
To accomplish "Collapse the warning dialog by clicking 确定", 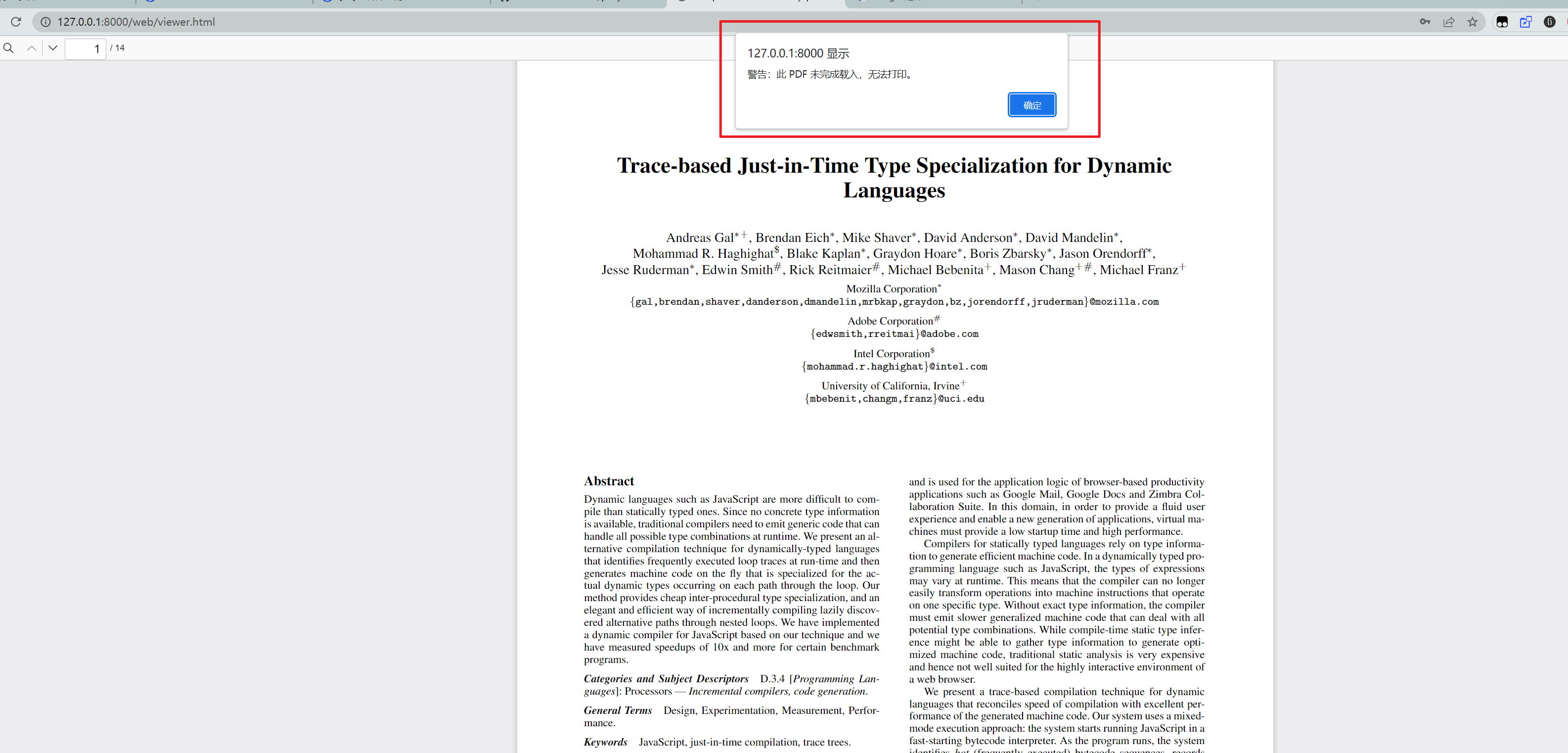I will coord(1032,104).
